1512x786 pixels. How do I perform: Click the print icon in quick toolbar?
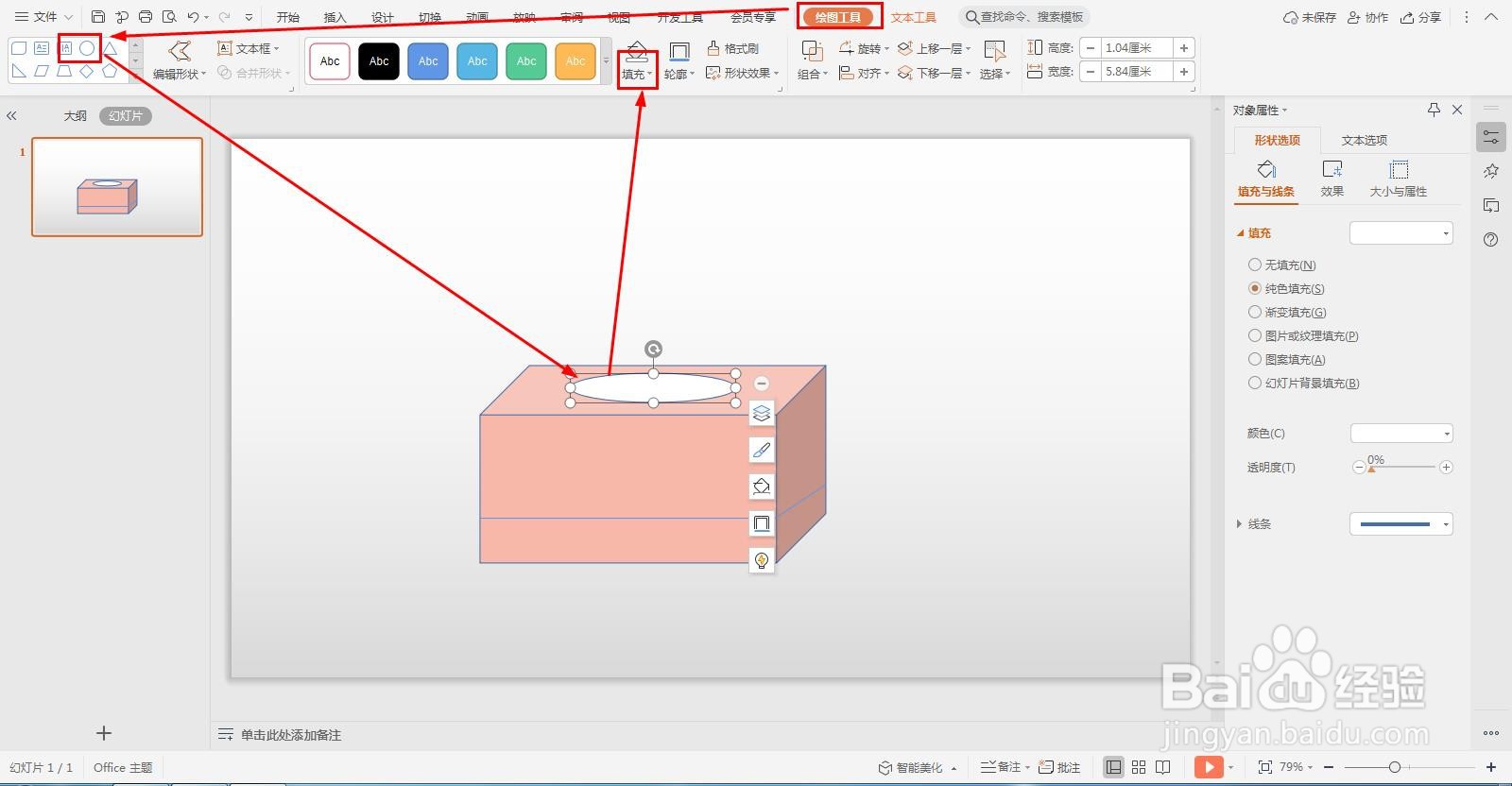[x=146, y=17]
